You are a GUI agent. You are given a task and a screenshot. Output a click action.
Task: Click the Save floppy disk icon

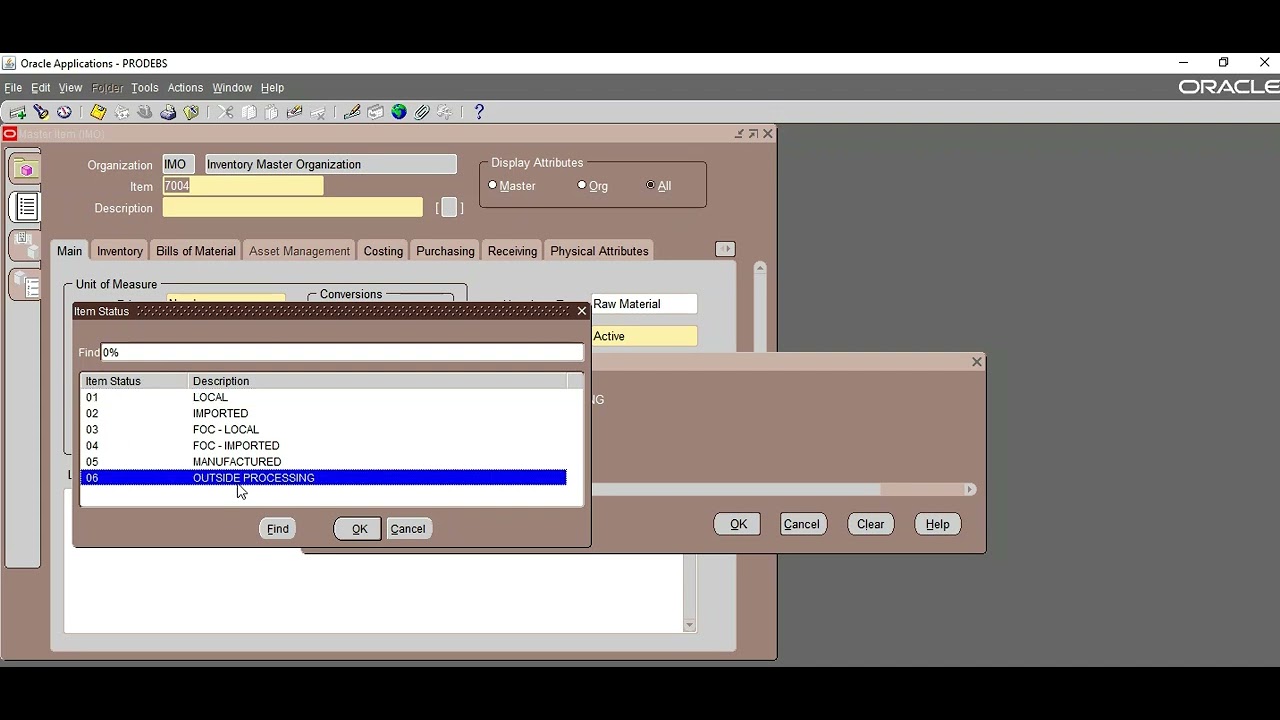(x=98, y=112)
